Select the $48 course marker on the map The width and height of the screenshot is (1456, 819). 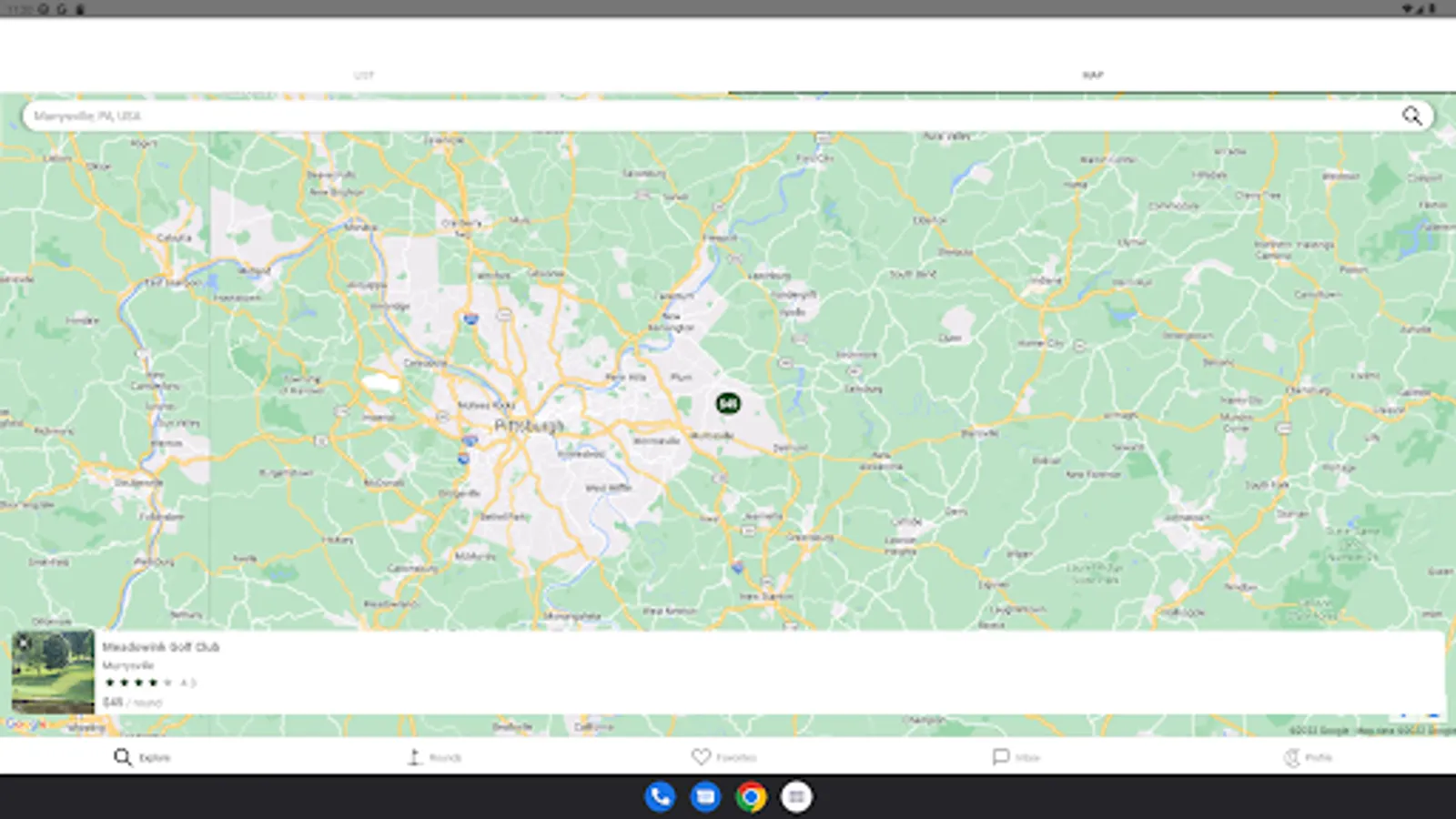pos(728,403)
